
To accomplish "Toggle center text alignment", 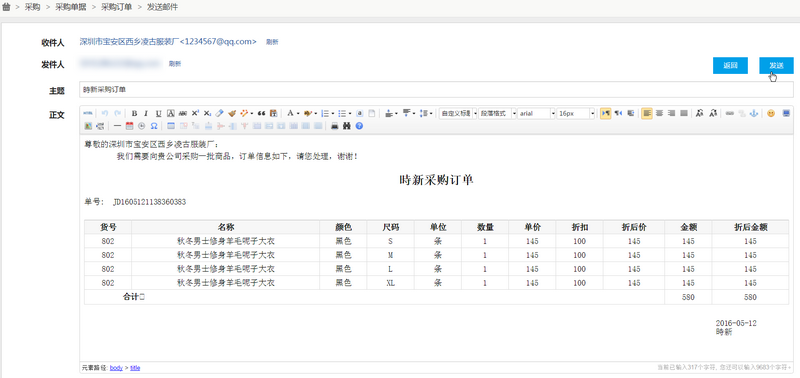I will click(x=660, y=113).
